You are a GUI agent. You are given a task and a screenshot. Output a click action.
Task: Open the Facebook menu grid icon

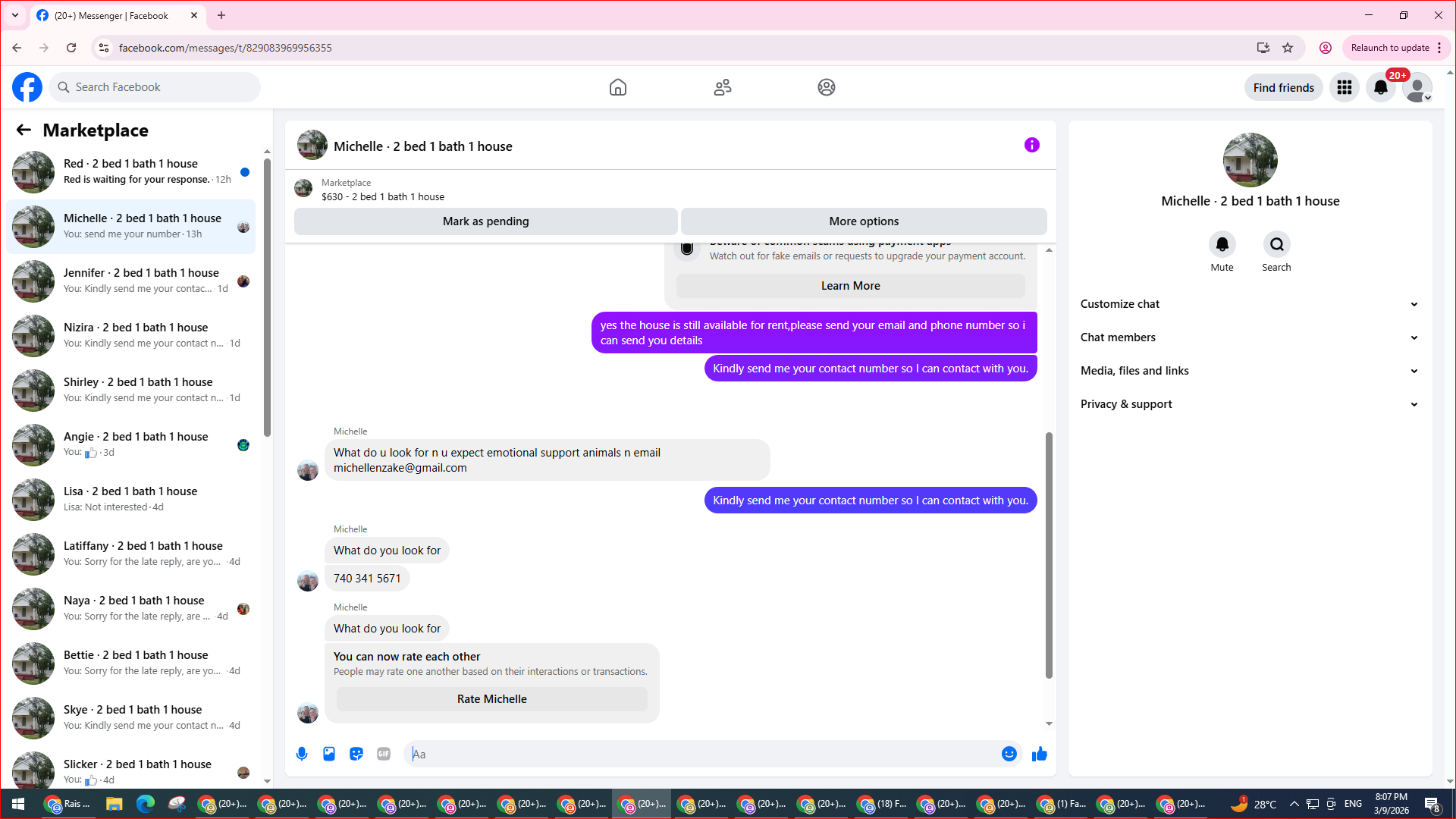coord(1344,87)
